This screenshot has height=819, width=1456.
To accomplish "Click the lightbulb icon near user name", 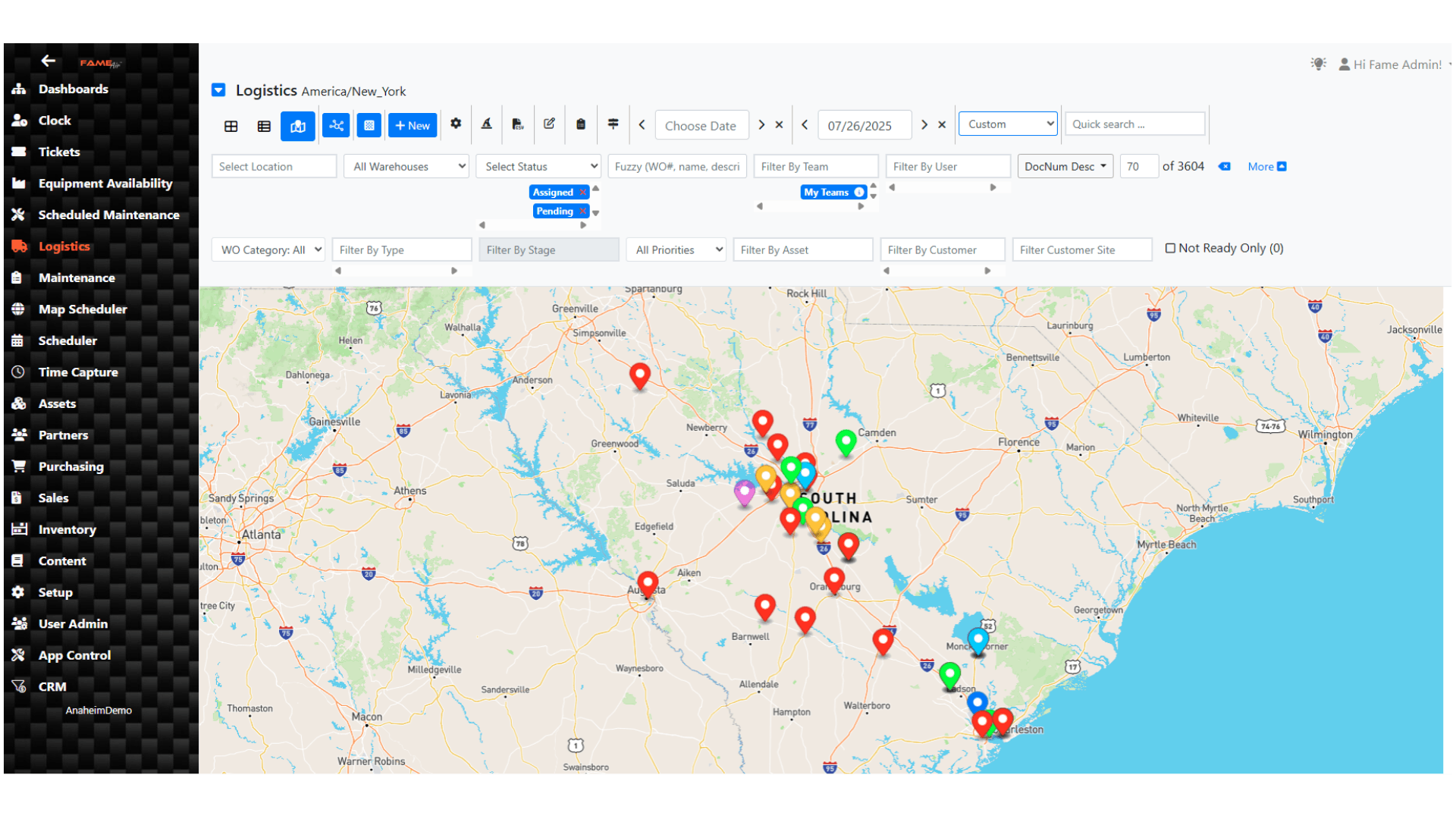I will 1319,64.
